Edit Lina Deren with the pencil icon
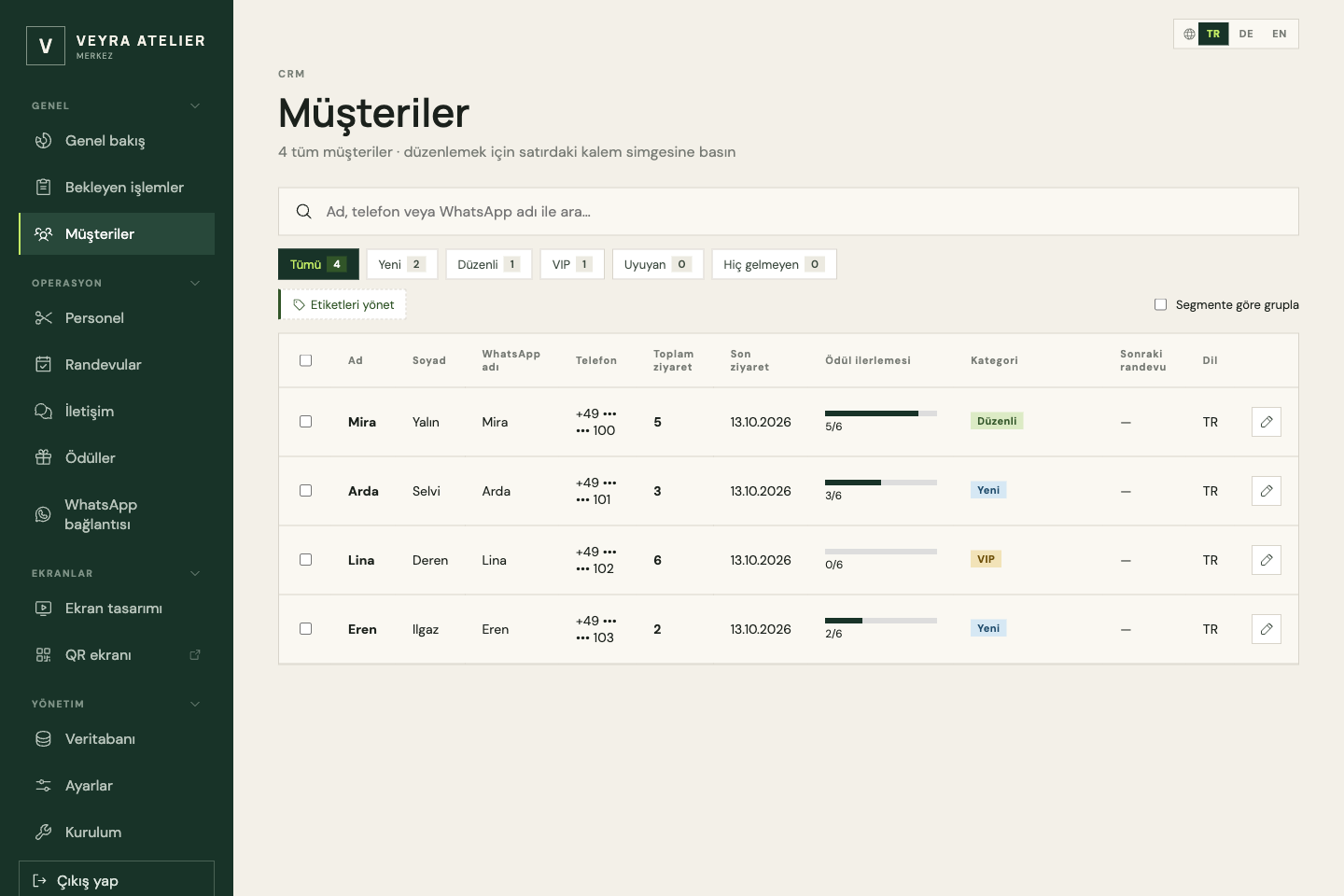Viewport: 1344px width, 896px height. pyautogui.click(x=1267, y=560)
